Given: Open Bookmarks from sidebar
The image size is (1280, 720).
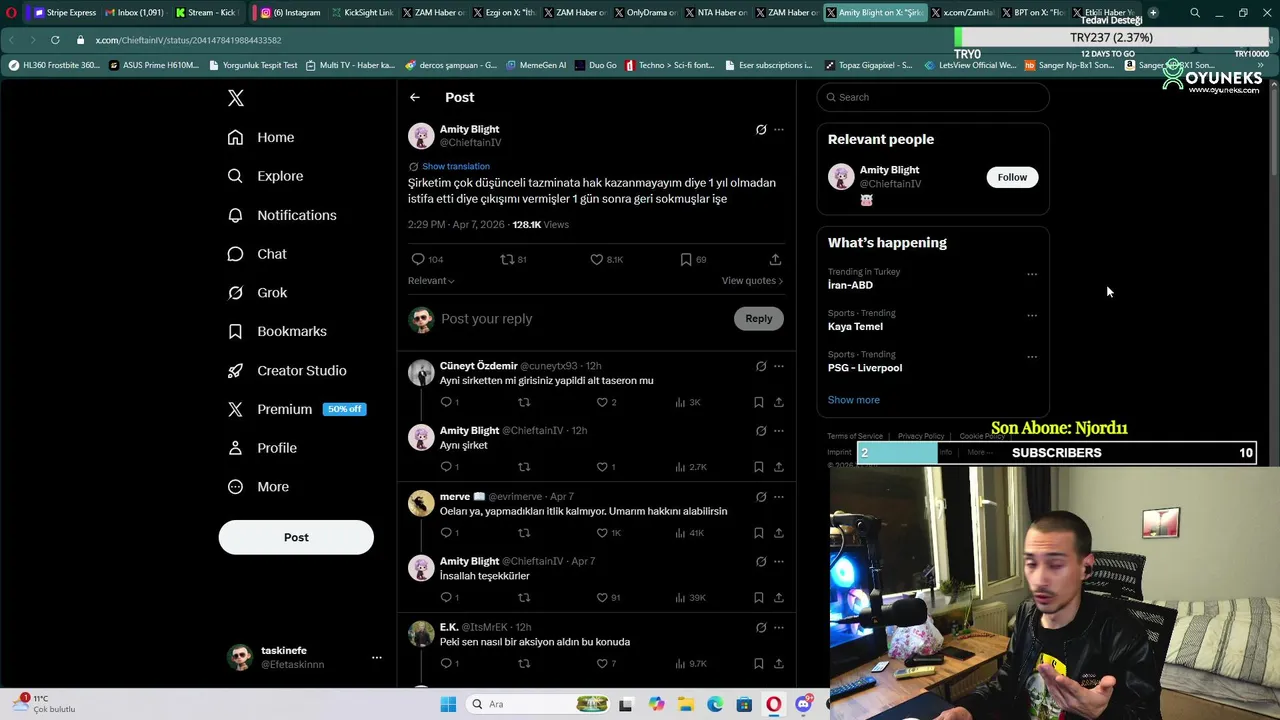Looking at the screenshot, I should coord(277,331).
